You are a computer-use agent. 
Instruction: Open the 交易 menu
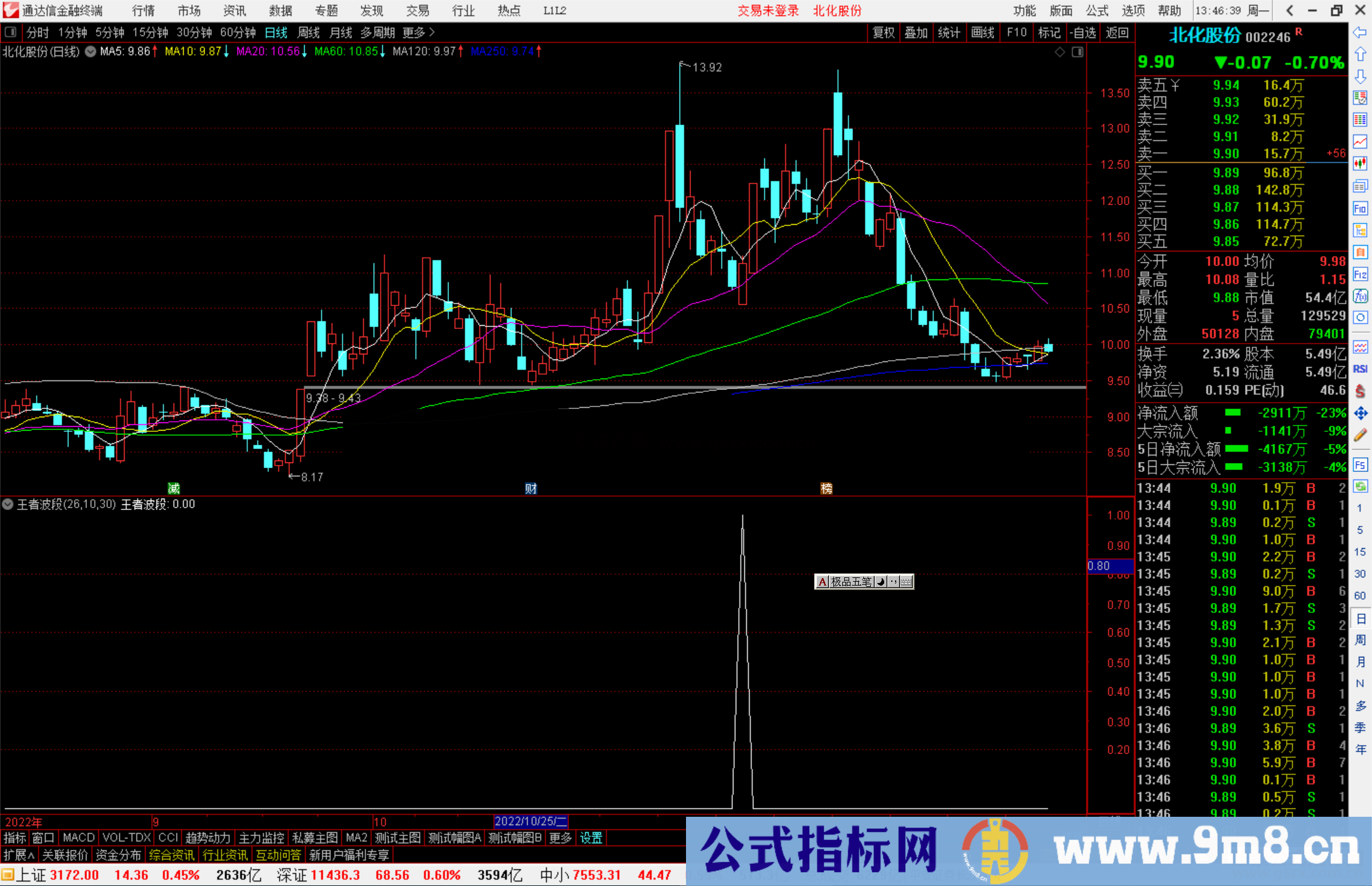[417, 10]
